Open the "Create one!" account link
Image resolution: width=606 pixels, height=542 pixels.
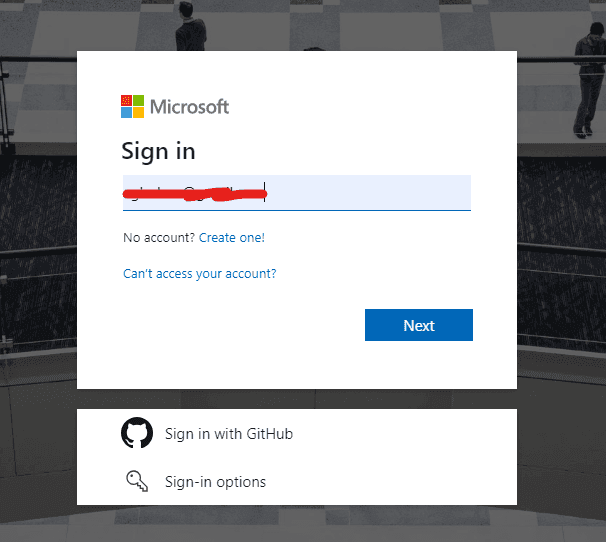pos(232,238)
